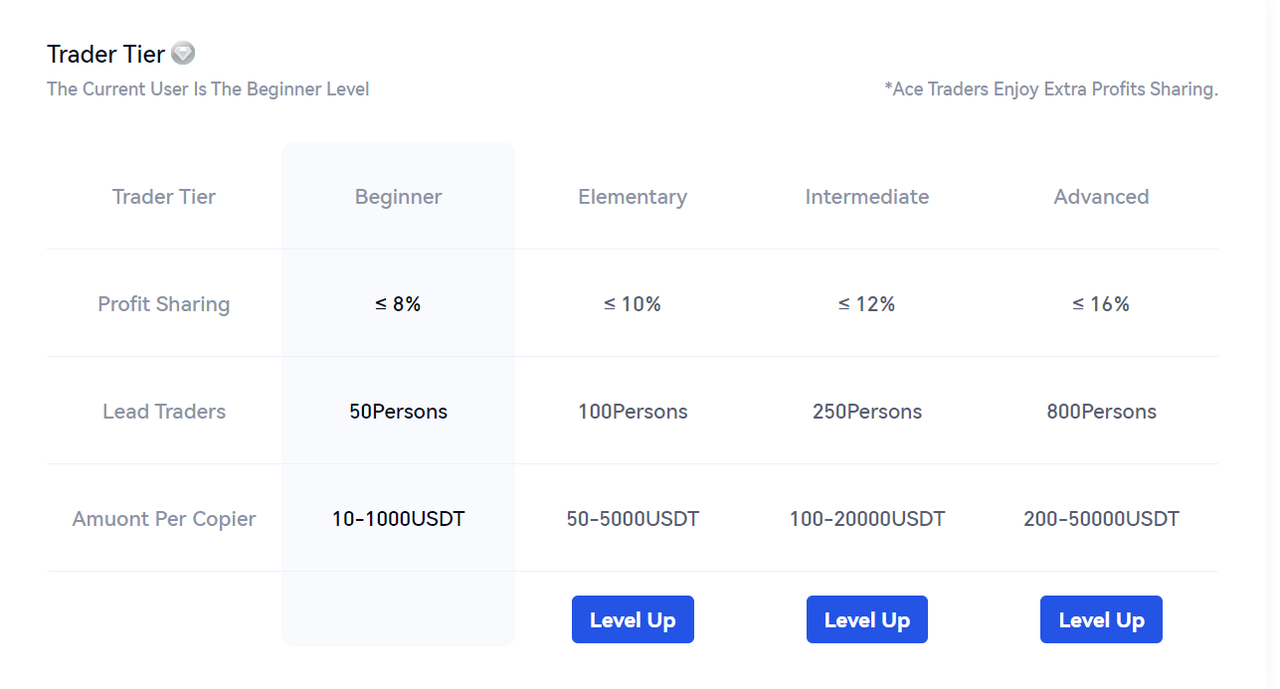Viewport: 1280px width, 689px height.
Task: Select the Intermediate tier column header
Action: click(x=867, y=197)
